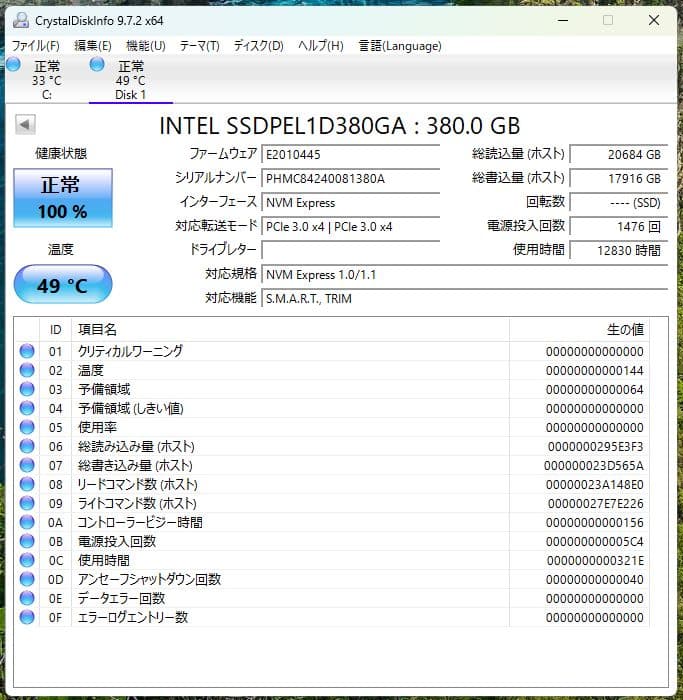Click raw value 0000000295E3F3
683x700 pixels.
tap(596, 446)
